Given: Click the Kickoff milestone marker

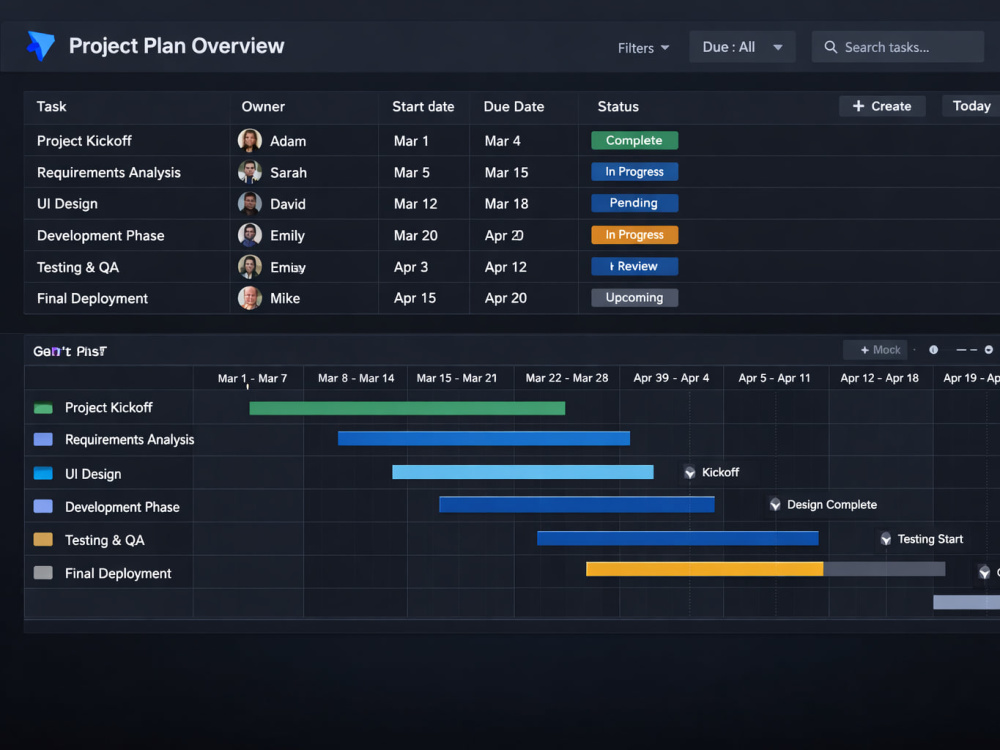Looking at the screenshot, I should pyautogui.click(x=689, y=473).
